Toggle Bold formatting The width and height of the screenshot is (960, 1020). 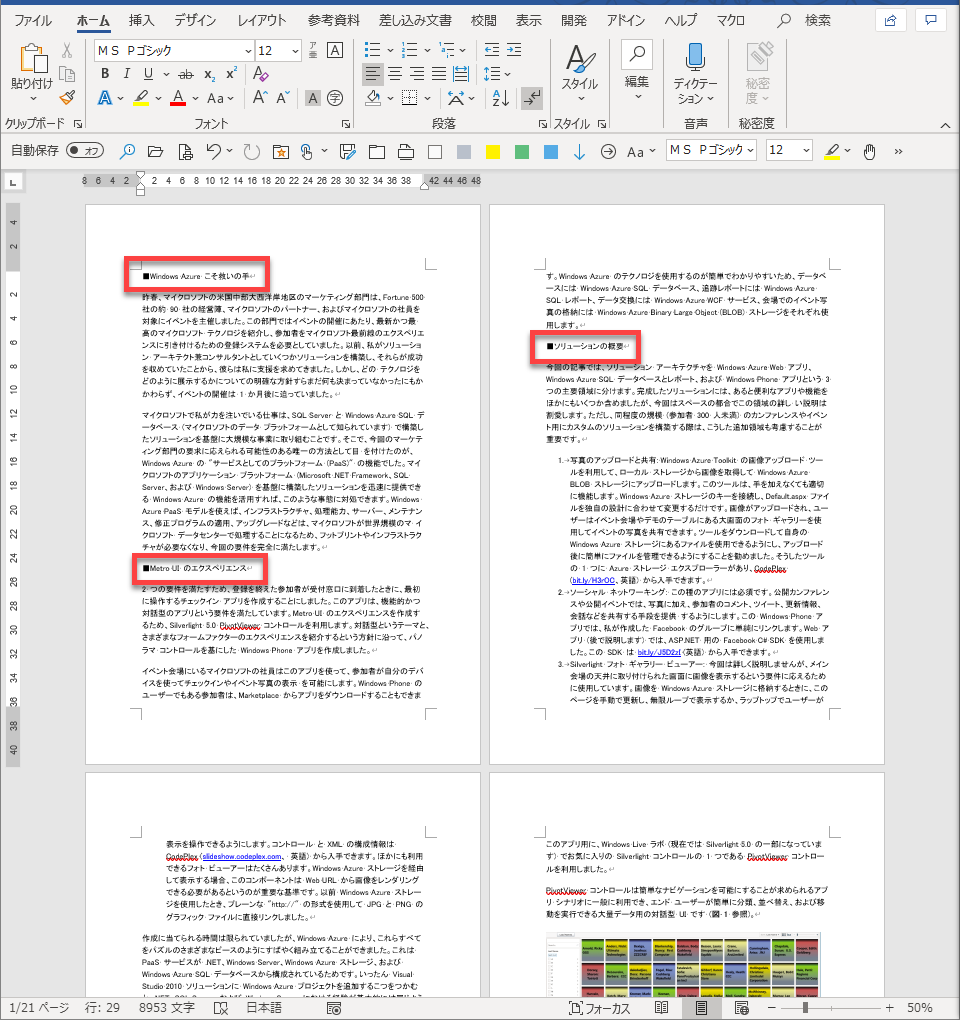coord(104,74)
